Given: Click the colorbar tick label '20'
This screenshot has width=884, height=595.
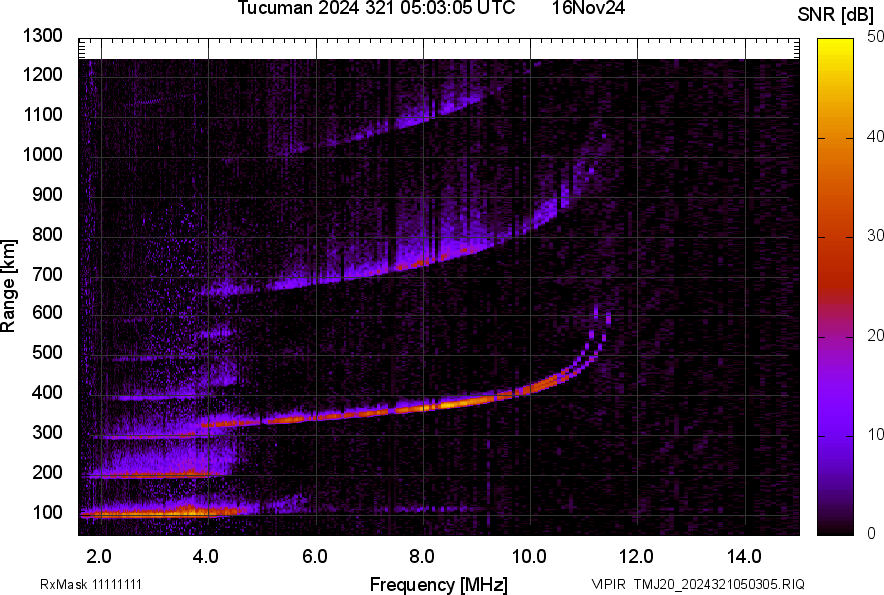Looking at the screenshot, I should click(875, 335).
